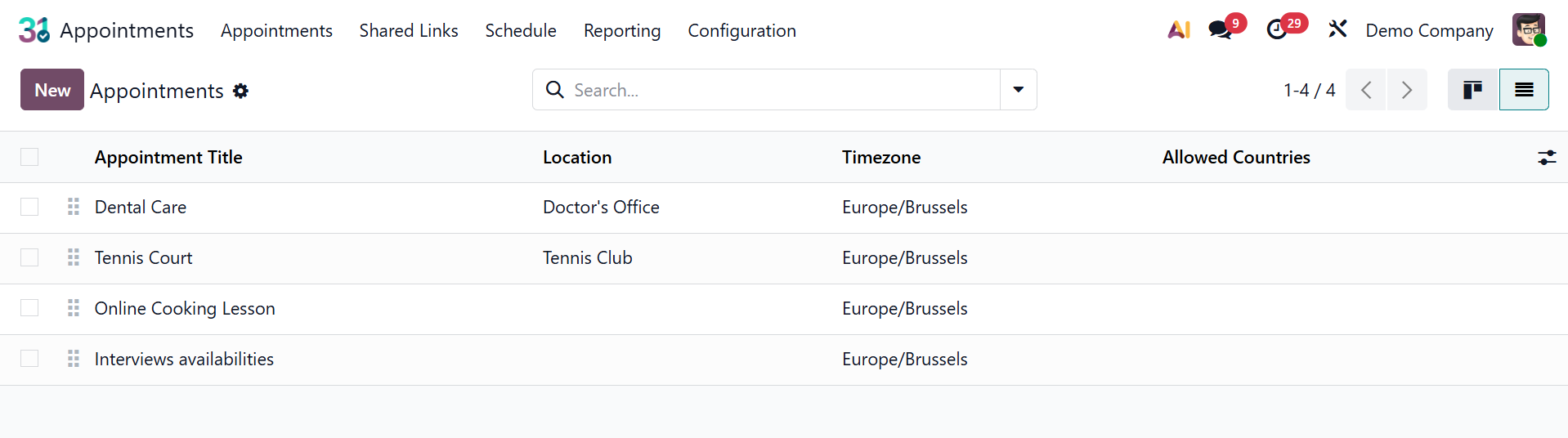The width and height of the screenshot is (1568, 438).
Task: Toggle the select-all header checkbox
Action: click(29, 158)
